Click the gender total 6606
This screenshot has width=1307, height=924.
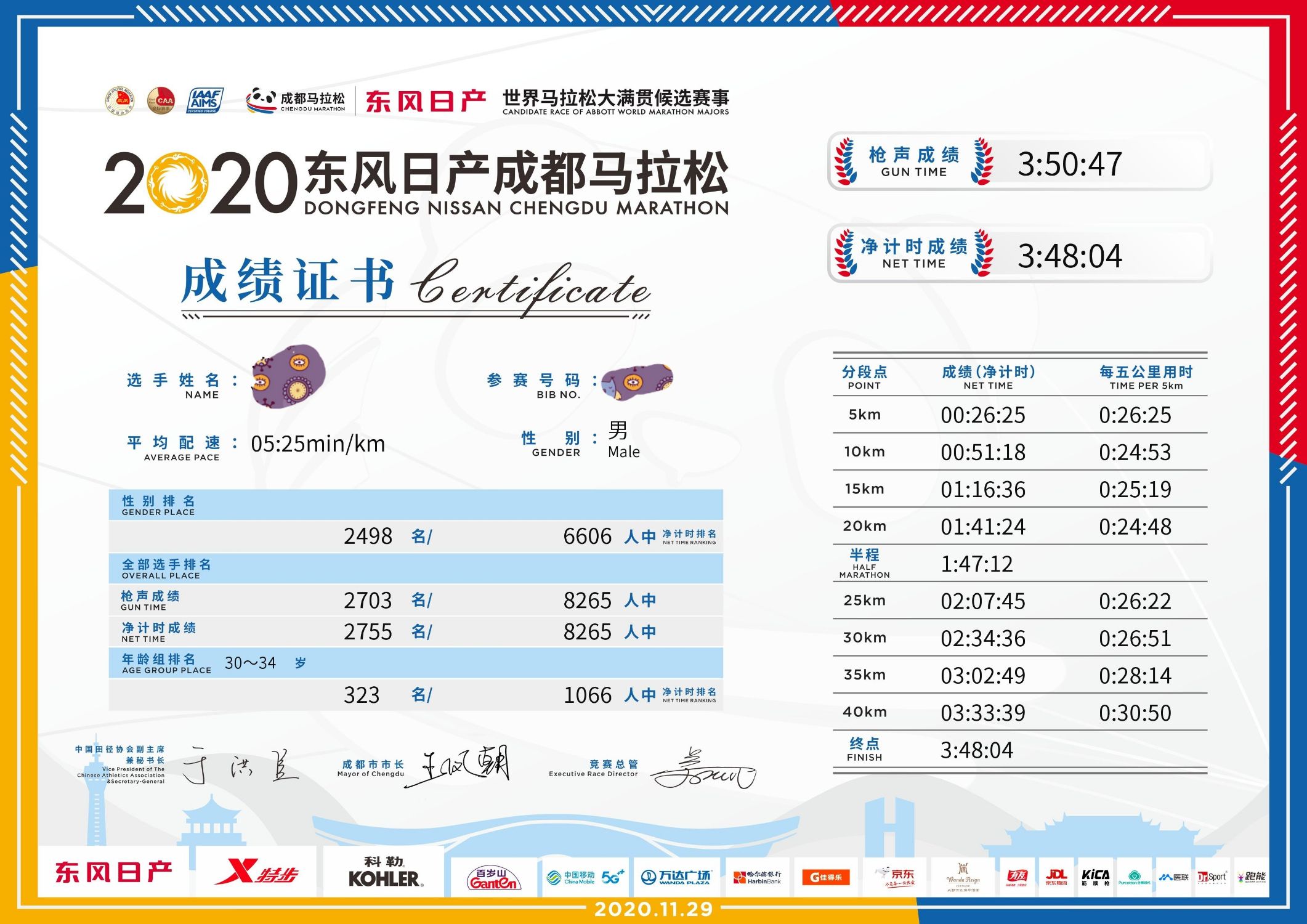tap(588, 537)
